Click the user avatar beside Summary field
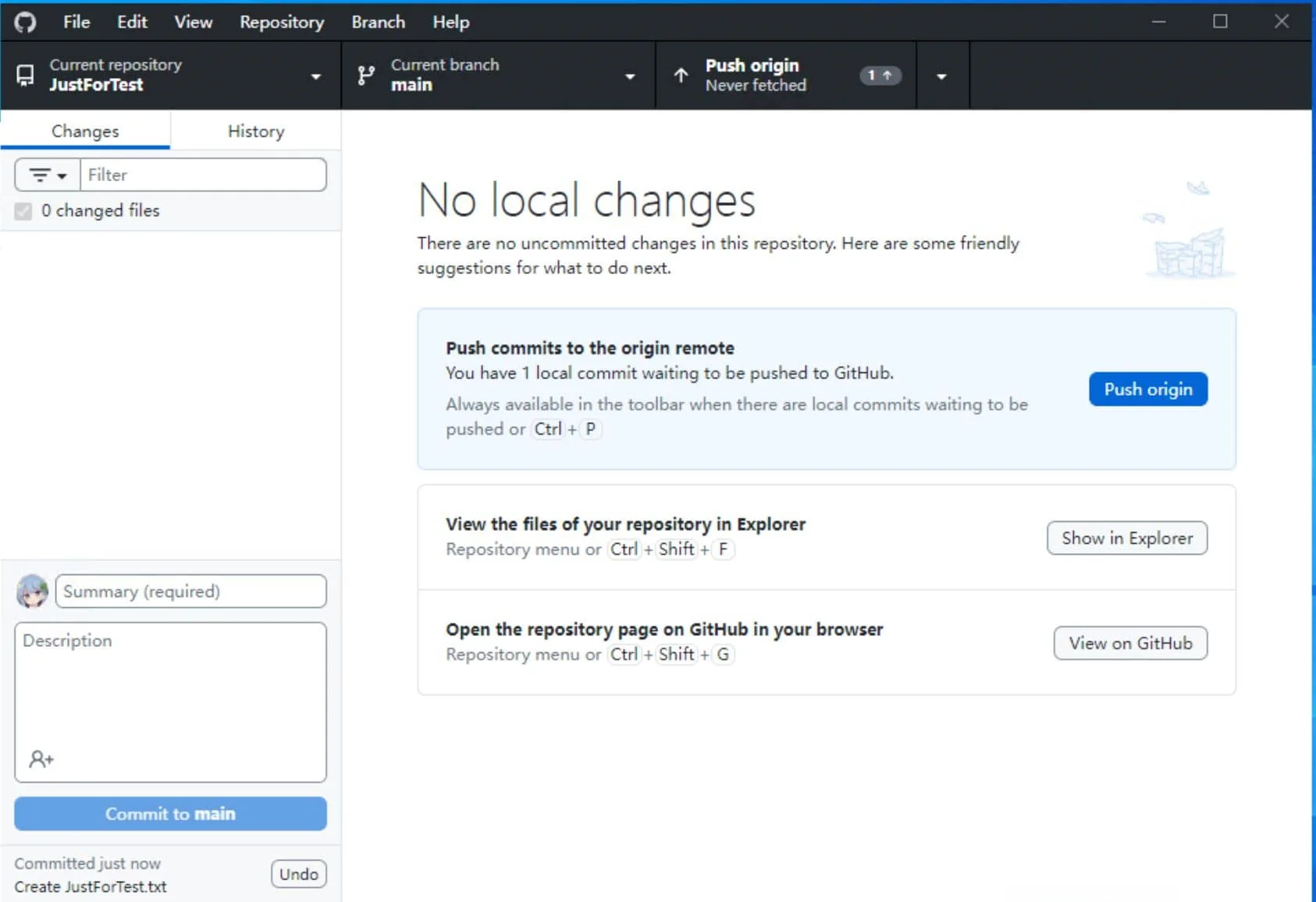The image size is (1316, 902). tap(32, 591)
